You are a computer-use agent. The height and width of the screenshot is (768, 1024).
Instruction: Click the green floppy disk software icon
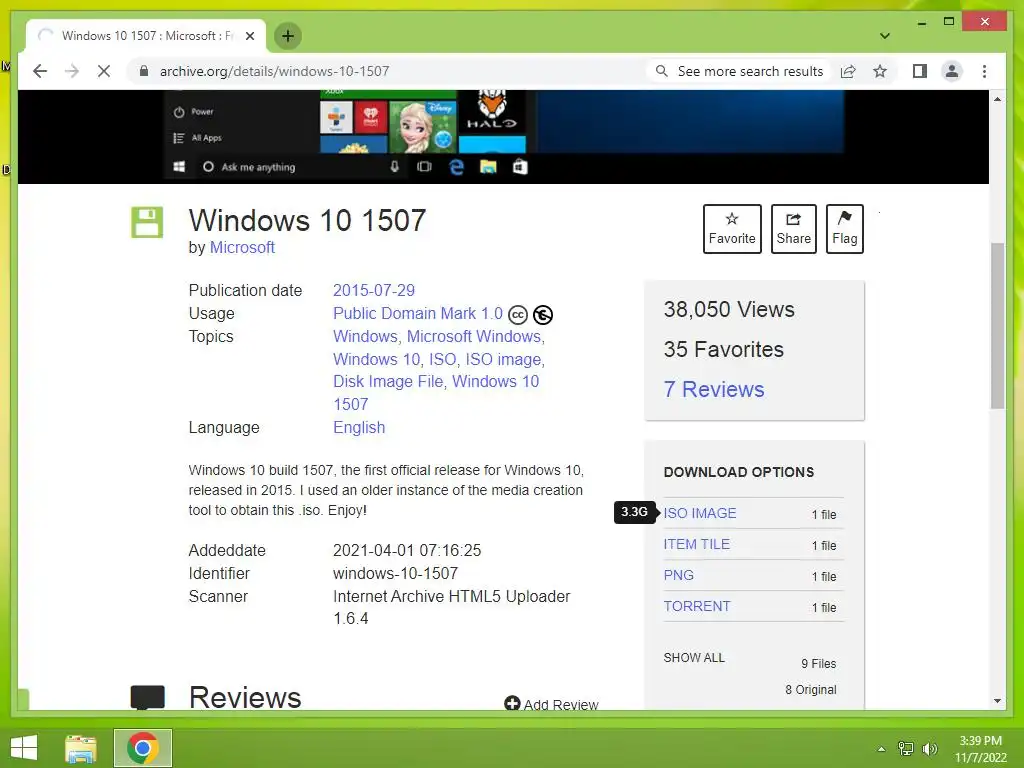147,222
